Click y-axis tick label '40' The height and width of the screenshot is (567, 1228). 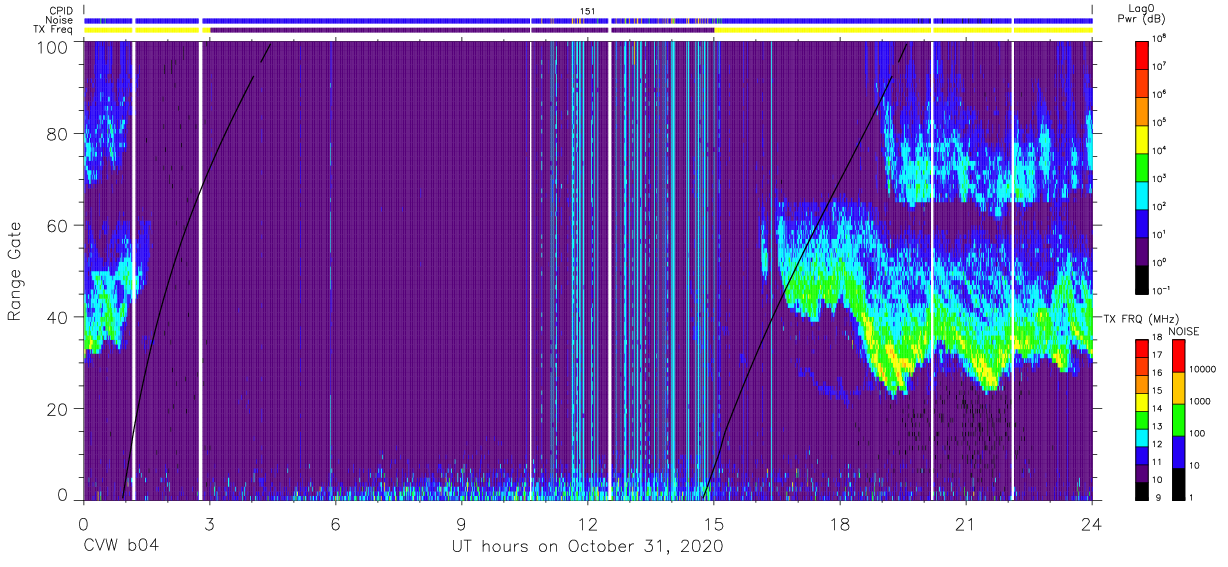click(58, 317)
